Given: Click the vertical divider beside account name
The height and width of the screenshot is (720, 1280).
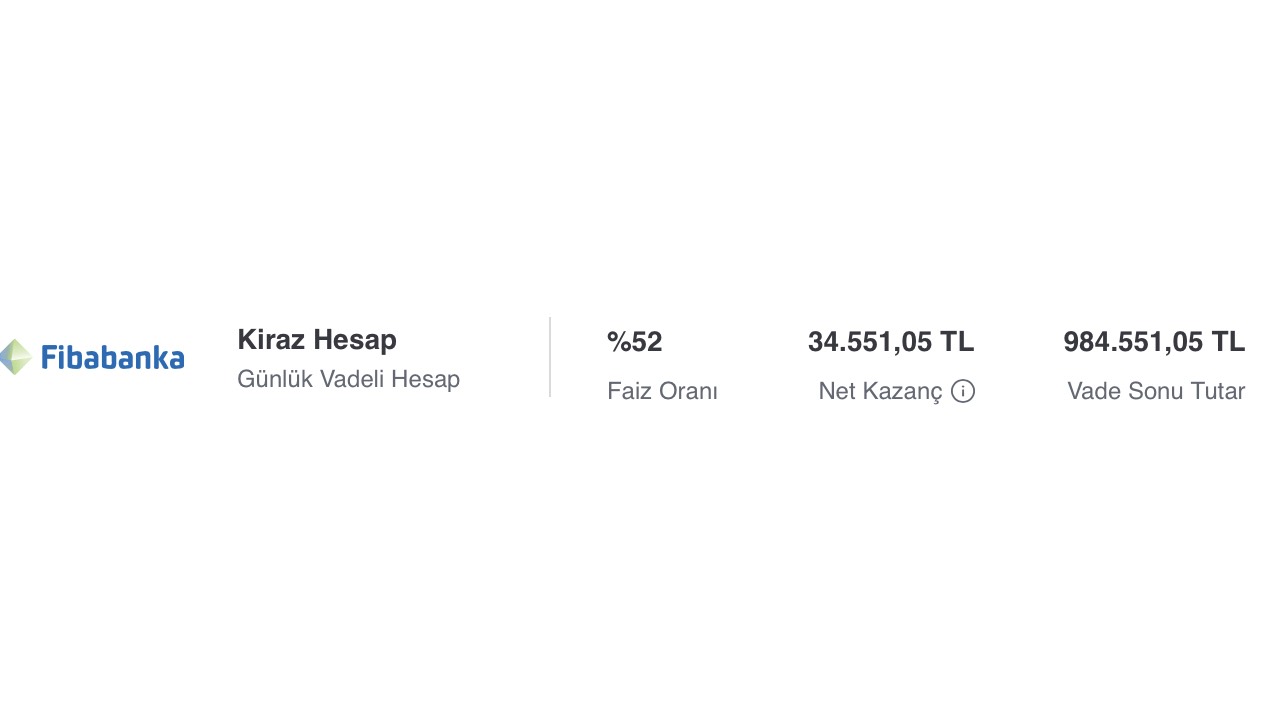Looking at the screenshot, I should [x=550, y=357].
